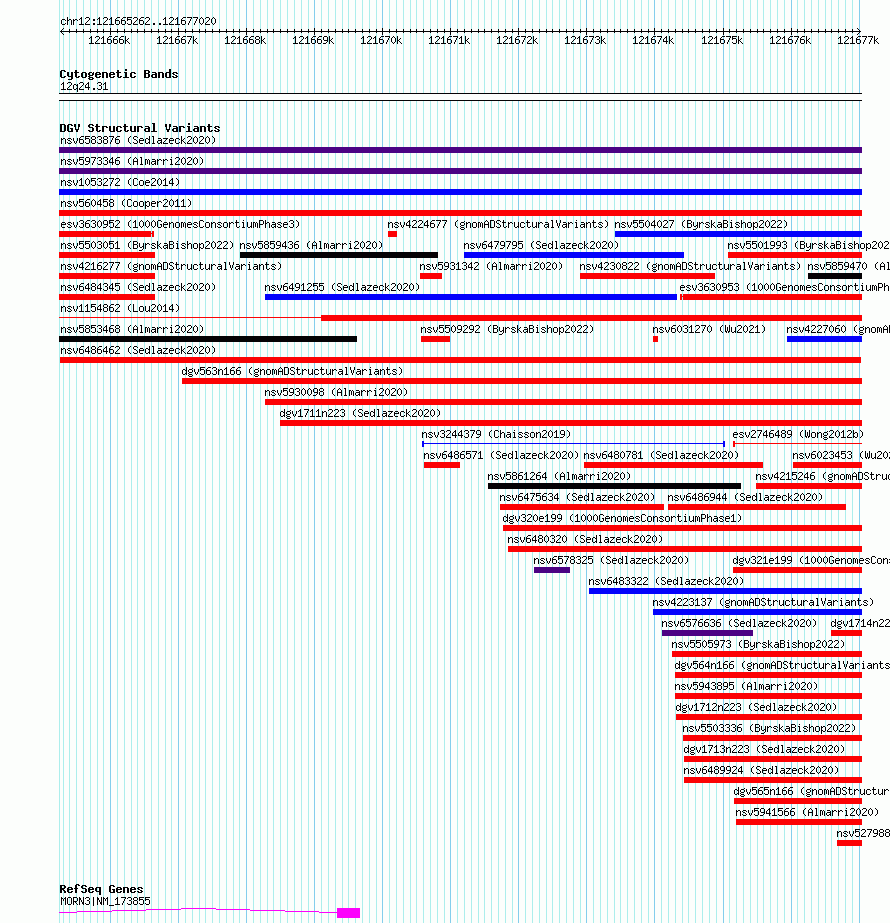Click the black bar of nsv5861264
This screenshot has width=890, height=923.
615,486
